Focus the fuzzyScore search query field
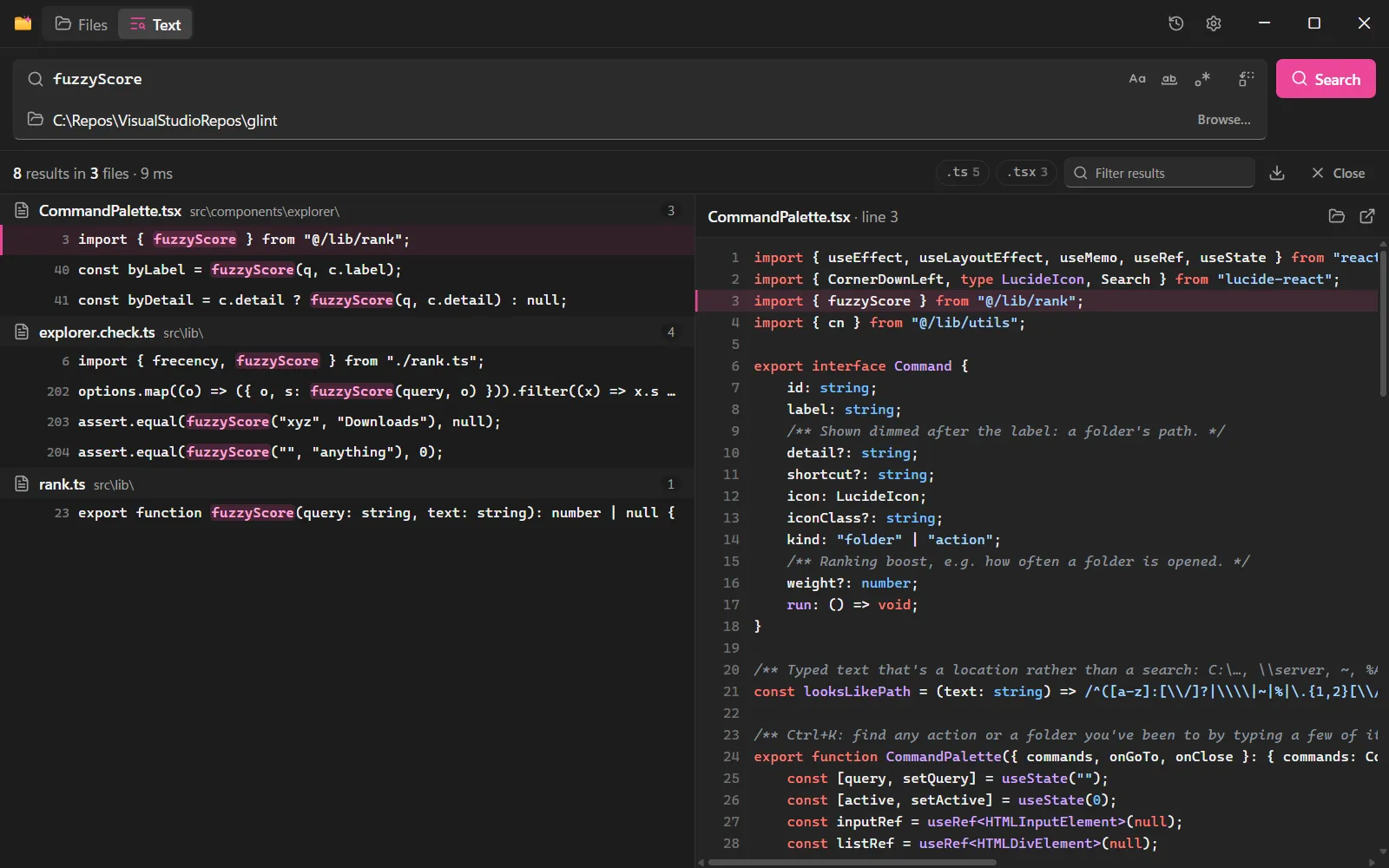This screenshot has height=868, width=1389. [582, 79]
